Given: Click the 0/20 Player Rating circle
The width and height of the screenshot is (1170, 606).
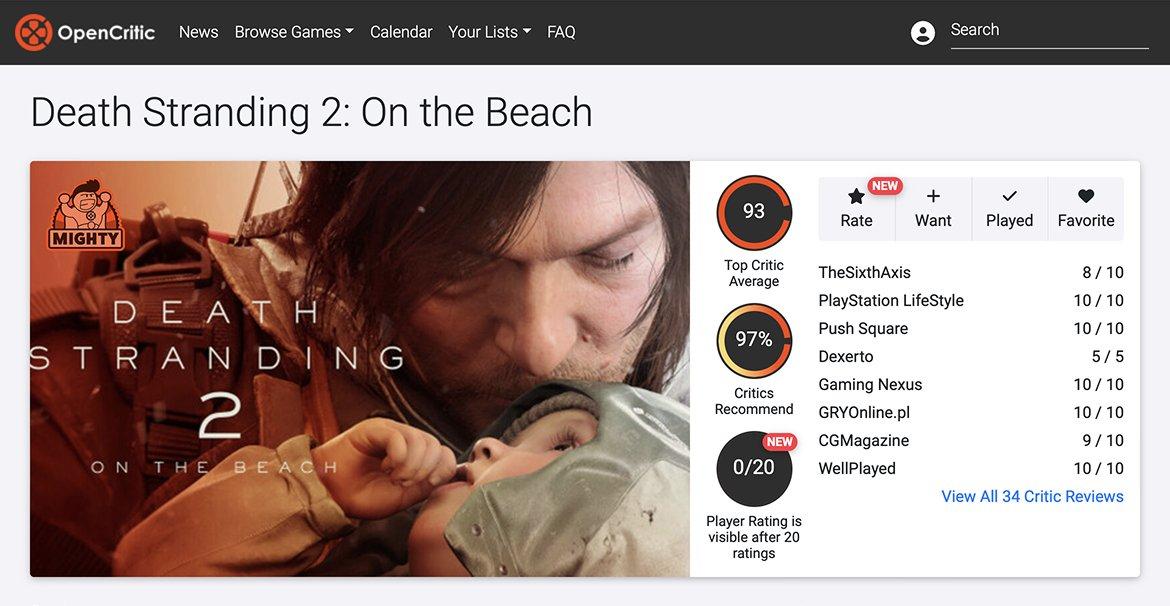Looking at the screenshot, I should click(x=754, y=468).
